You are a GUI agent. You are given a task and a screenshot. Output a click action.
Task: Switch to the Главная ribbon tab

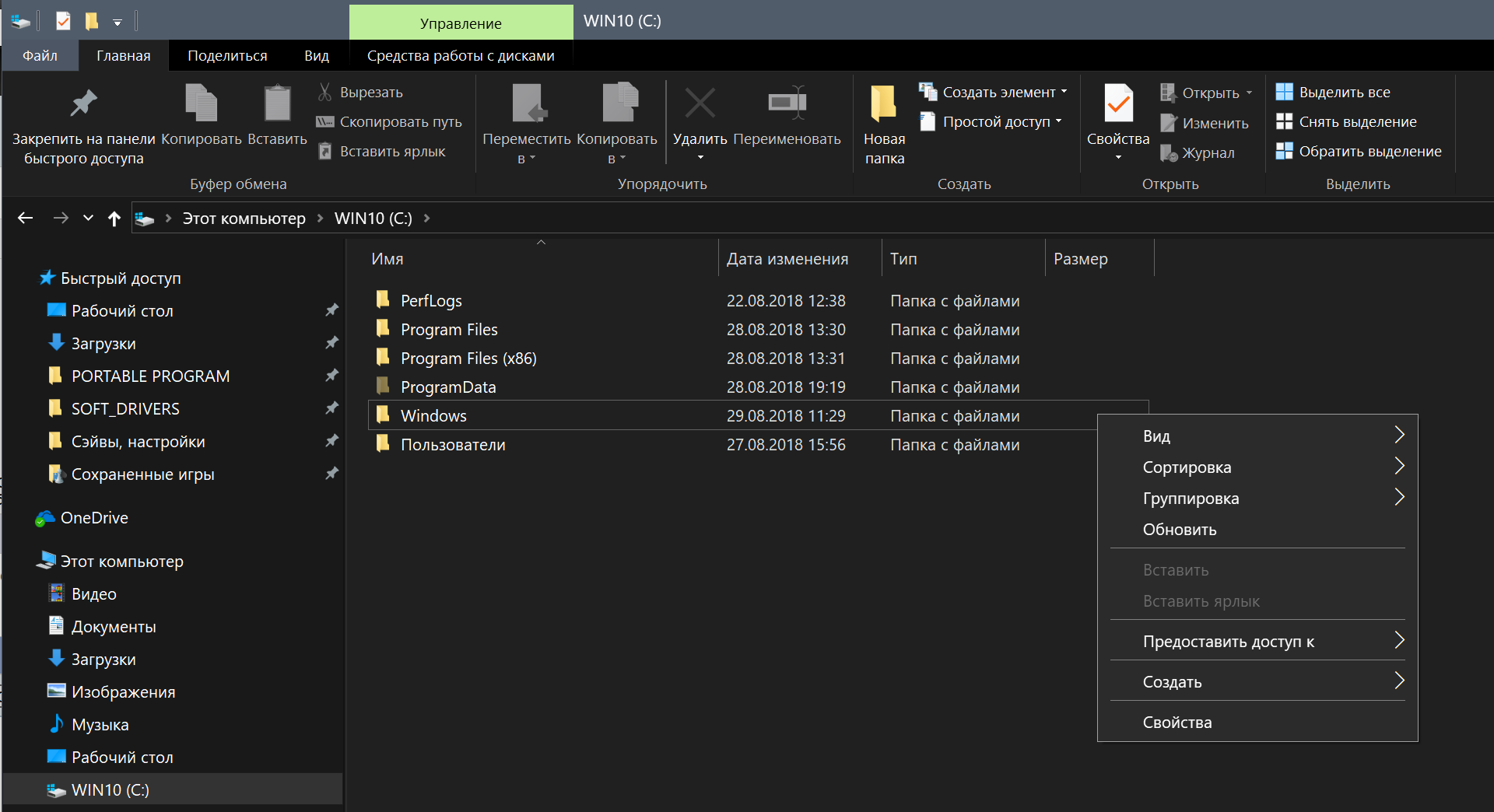124,55
